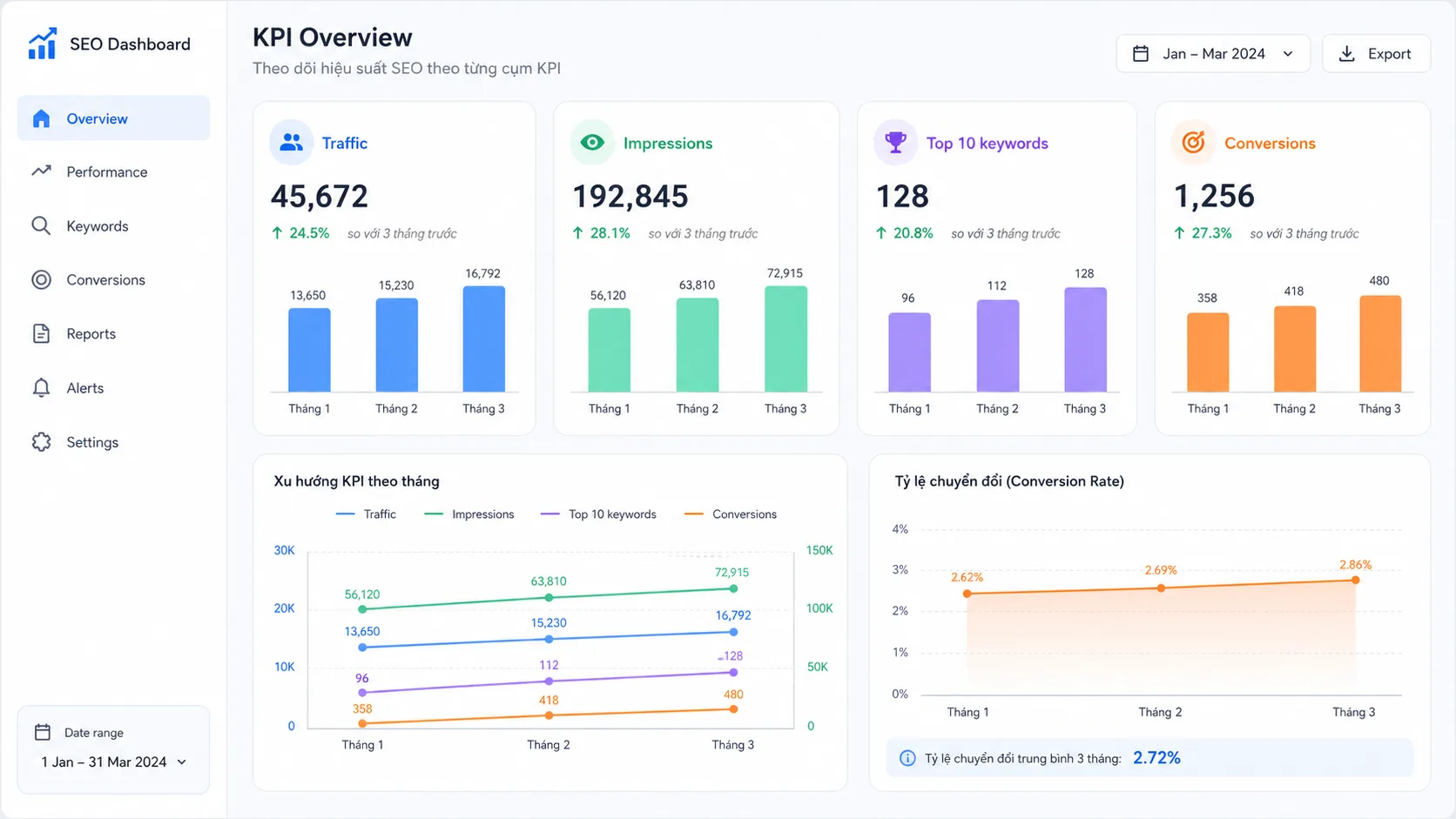Click the Performance trend-line icon

click(x=41, y=171)
